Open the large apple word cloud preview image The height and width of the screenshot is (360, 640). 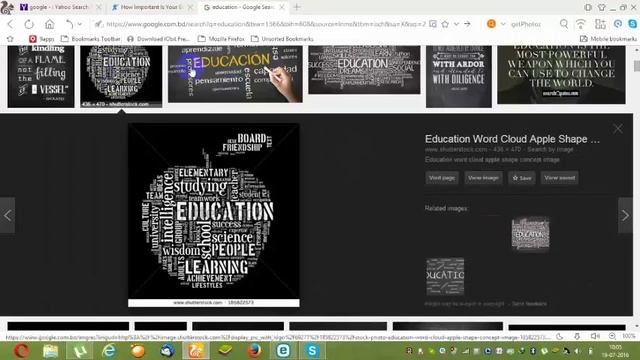(x=213, y=215)
